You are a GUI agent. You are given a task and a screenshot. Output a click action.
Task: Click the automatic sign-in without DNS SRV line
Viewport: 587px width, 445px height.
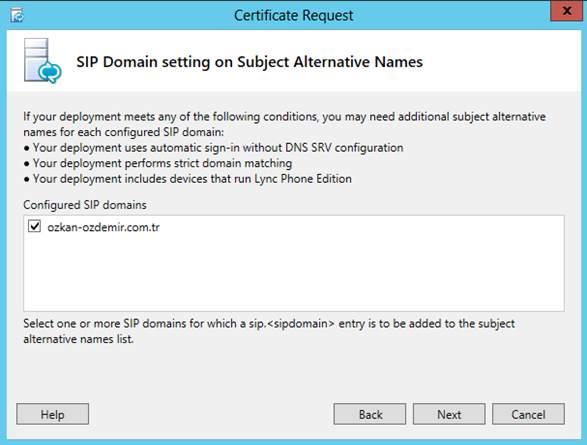[213, 148]
